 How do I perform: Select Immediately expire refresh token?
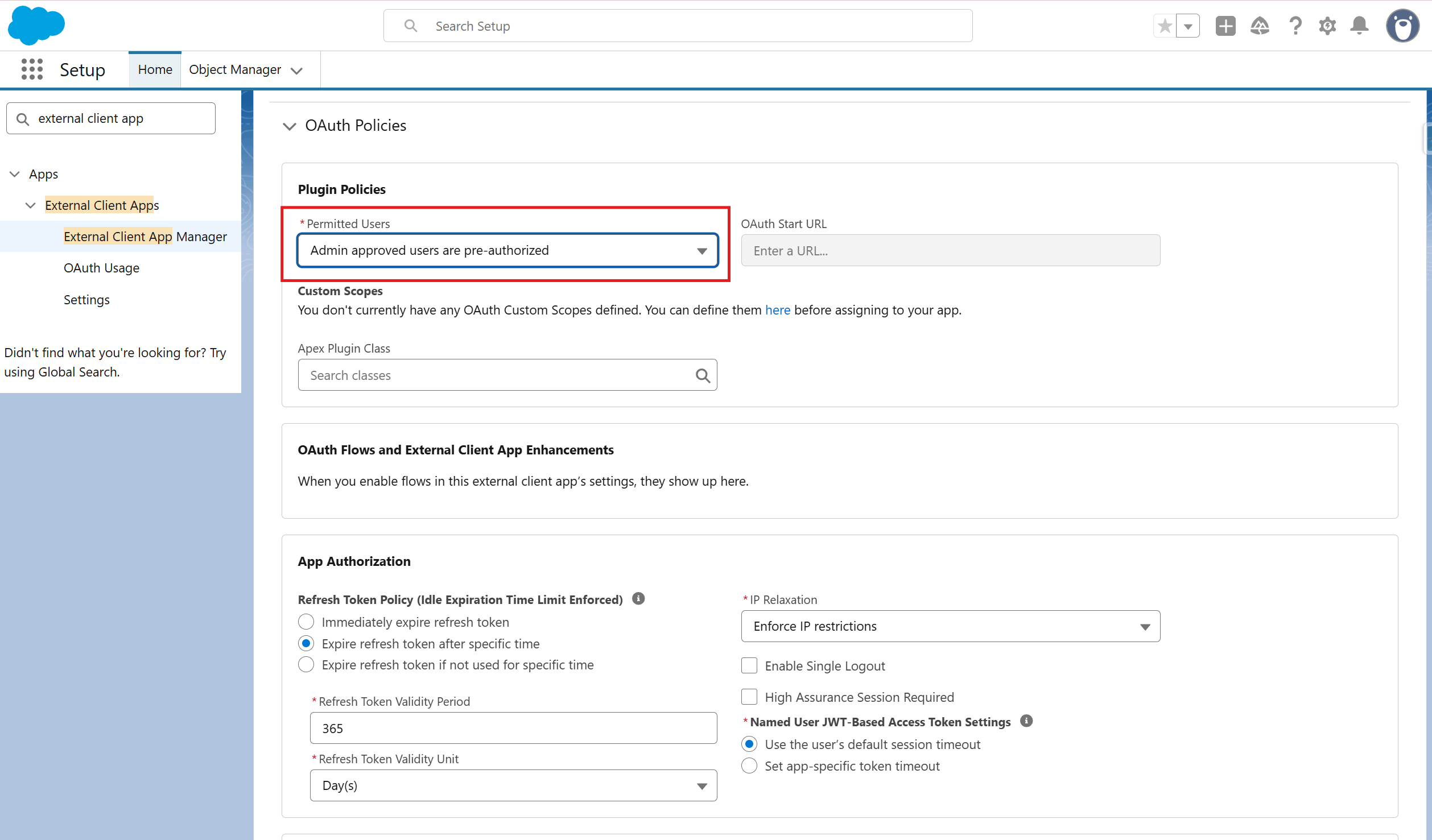[x=306, y=622]
